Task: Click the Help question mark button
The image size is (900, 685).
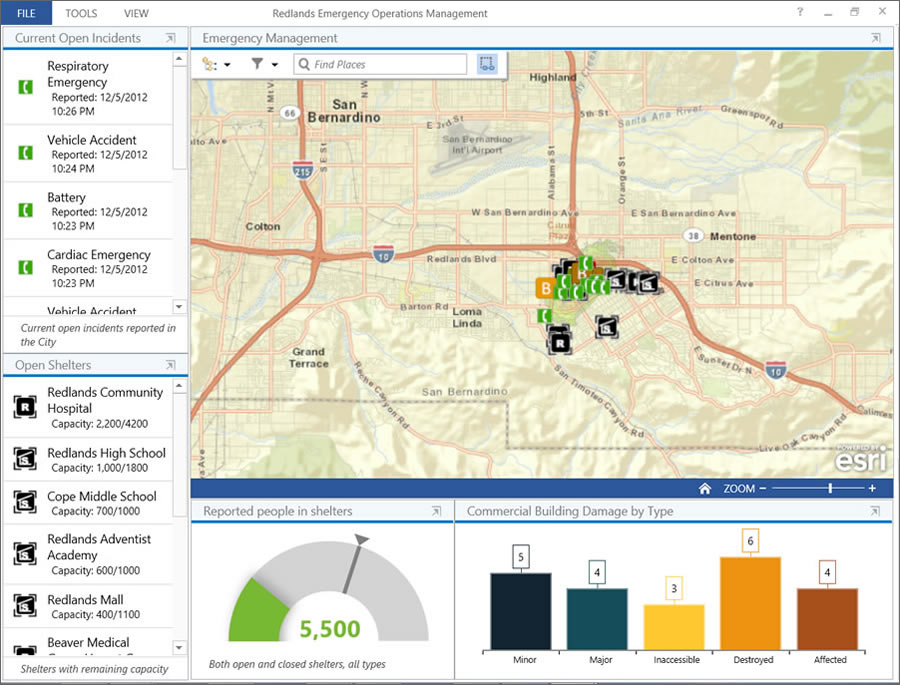Action: [x=798, y=13]
